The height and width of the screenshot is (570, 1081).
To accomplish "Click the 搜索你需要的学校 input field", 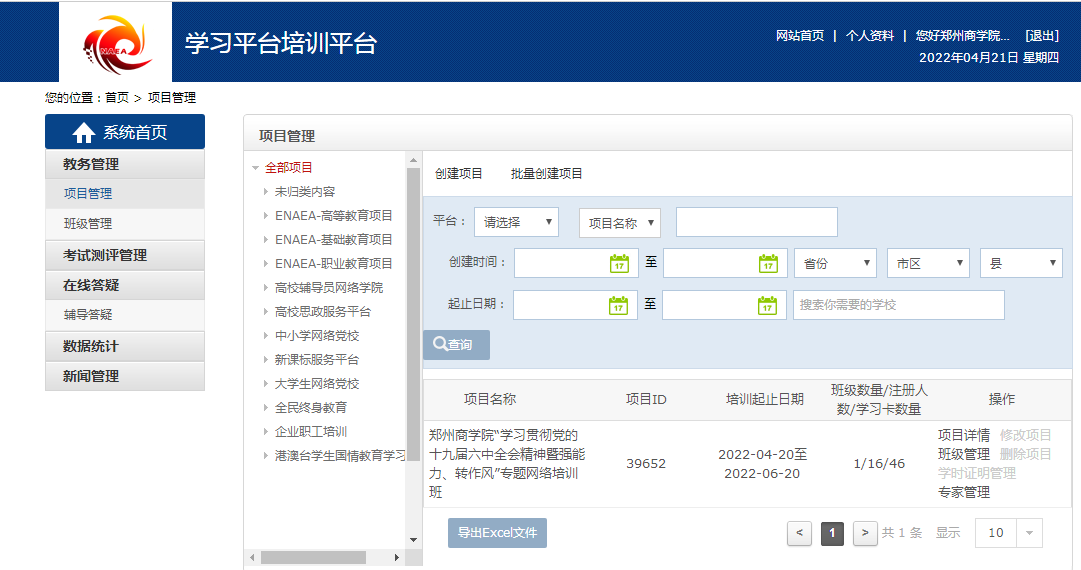I will tap(898, 305).
